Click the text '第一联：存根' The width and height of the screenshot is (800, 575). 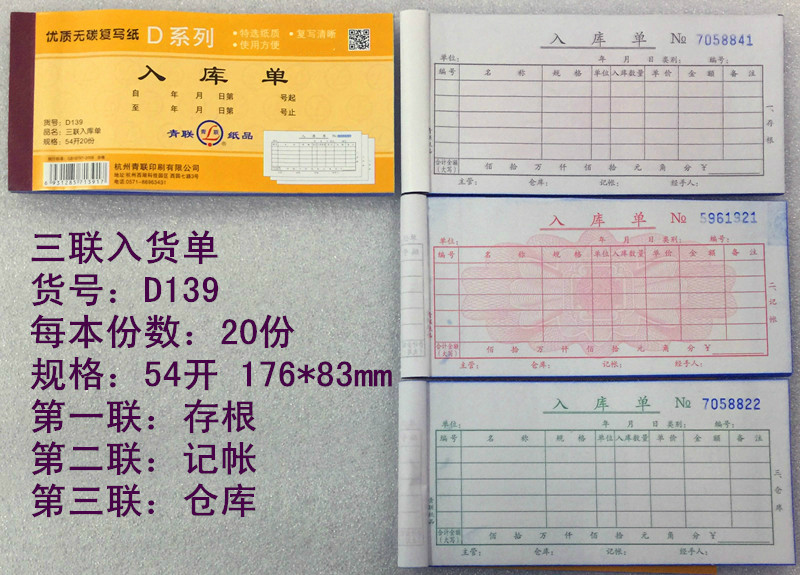coord(143,416)
